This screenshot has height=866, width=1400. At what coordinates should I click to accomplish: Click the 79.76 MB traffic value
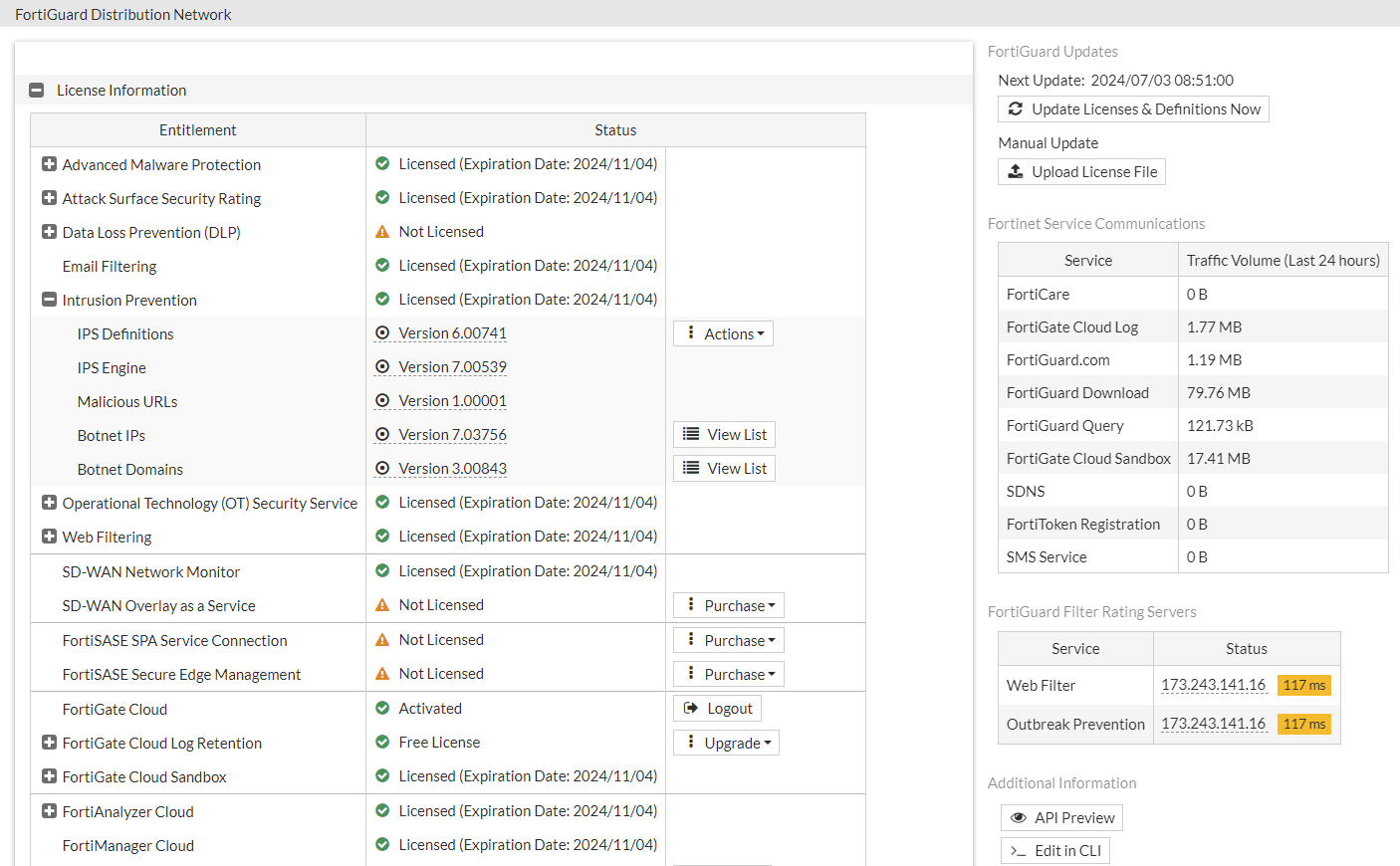coord(1219,392)
